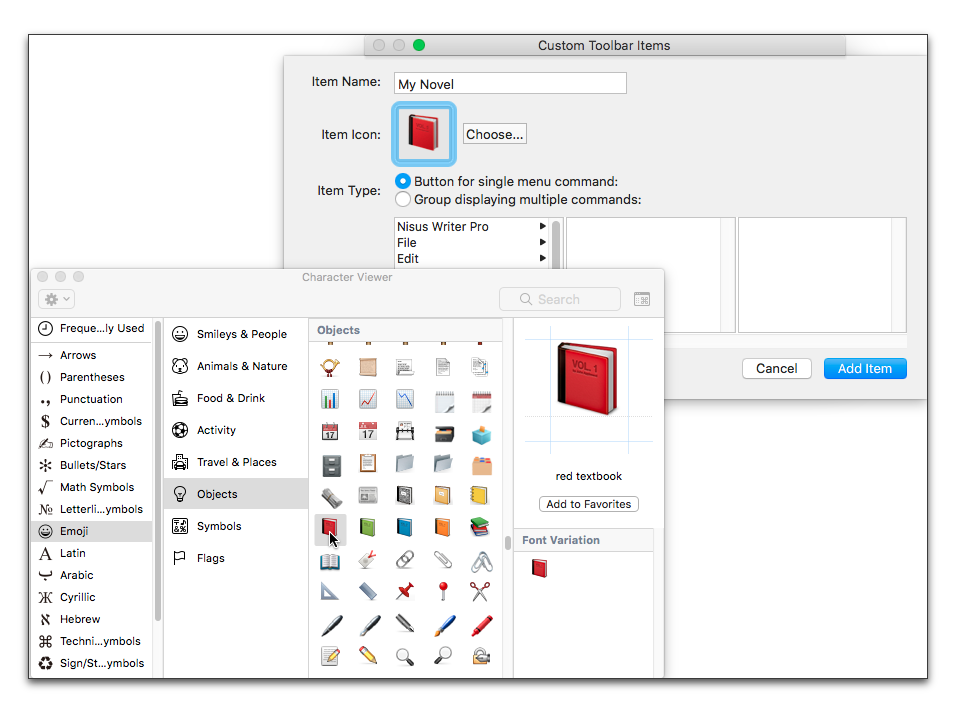956x711 pixels.
Task: Choose the bar chart emoji
Action: point(330,400)
